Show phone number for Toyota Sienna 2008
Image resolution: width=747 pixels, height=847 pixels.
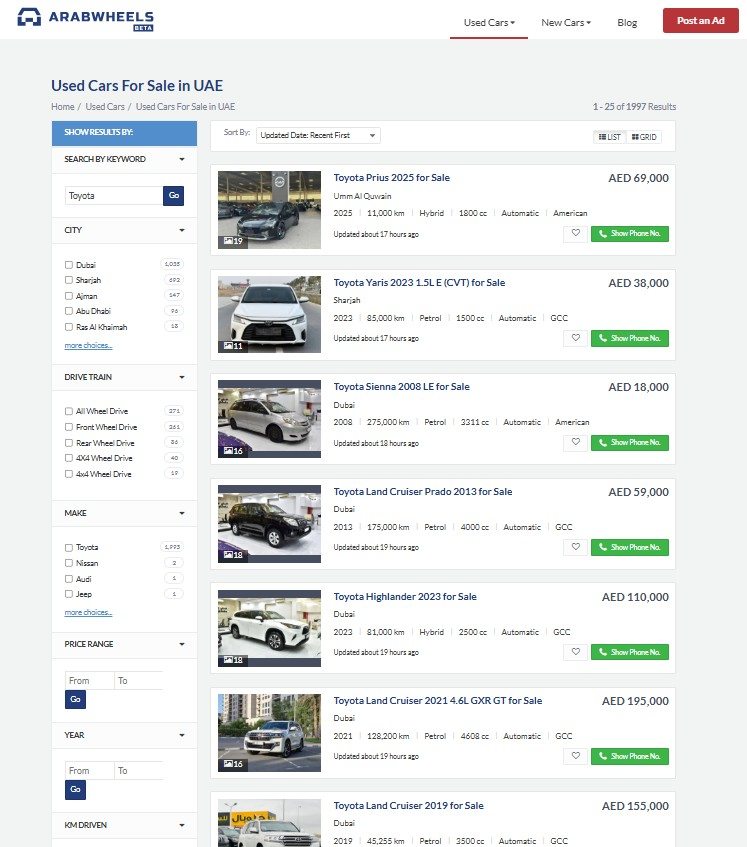click(629, 442)
